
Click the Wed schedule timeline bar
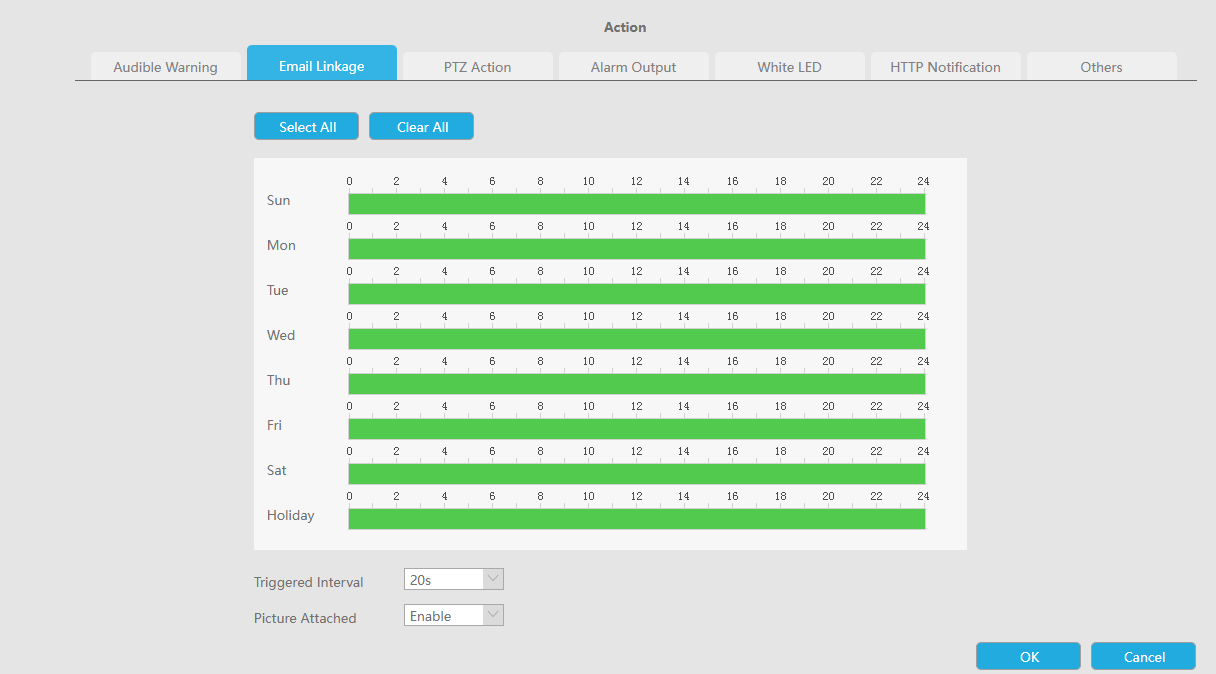(637, 339)
